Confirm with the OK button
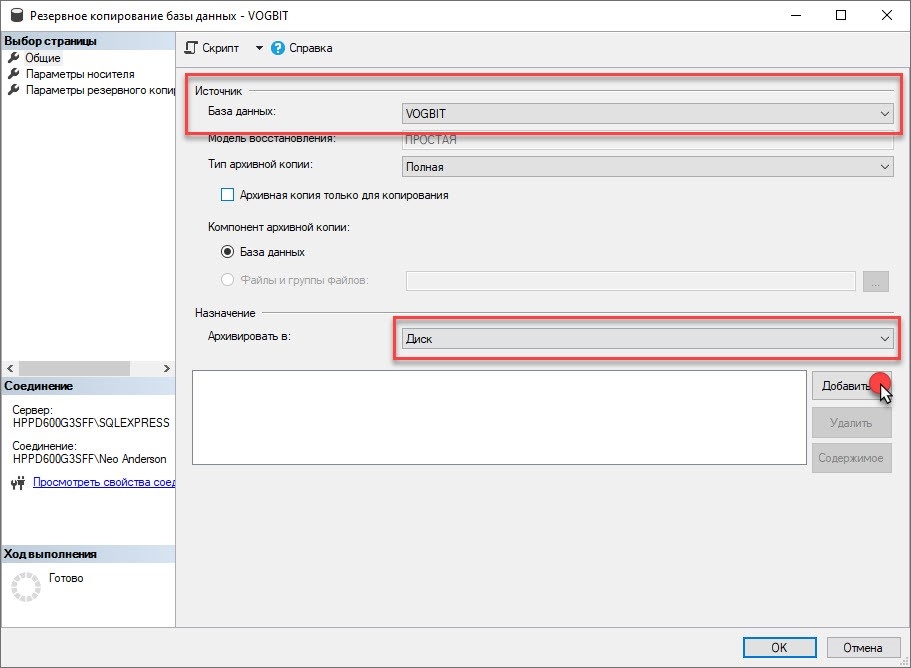 (779, 647)
